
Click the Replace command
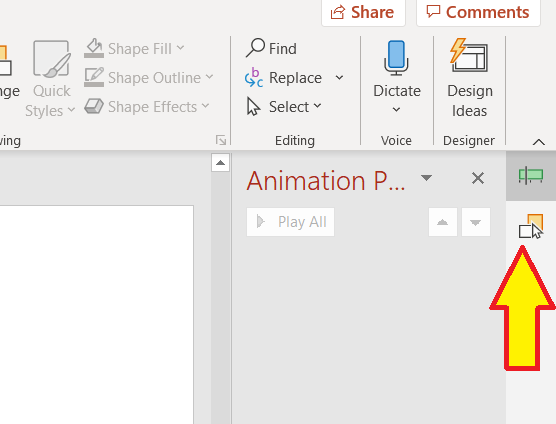(284, 78)
